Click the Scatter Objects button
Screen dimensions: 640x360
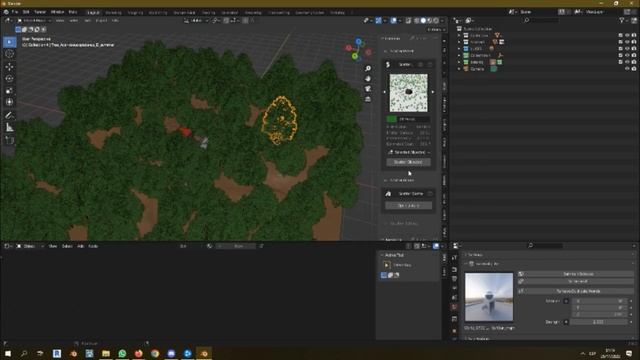tap(408, 162)
